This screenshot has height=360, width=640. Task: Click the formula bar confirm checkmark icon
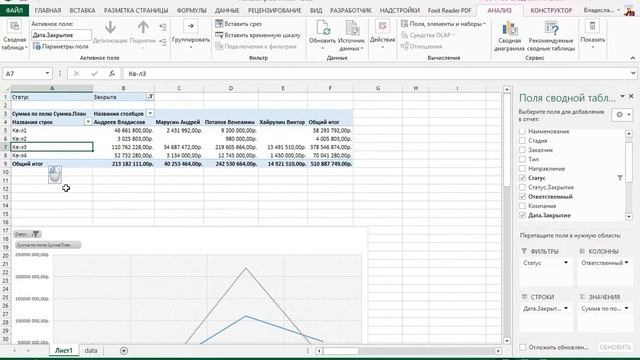pos(94,73)
